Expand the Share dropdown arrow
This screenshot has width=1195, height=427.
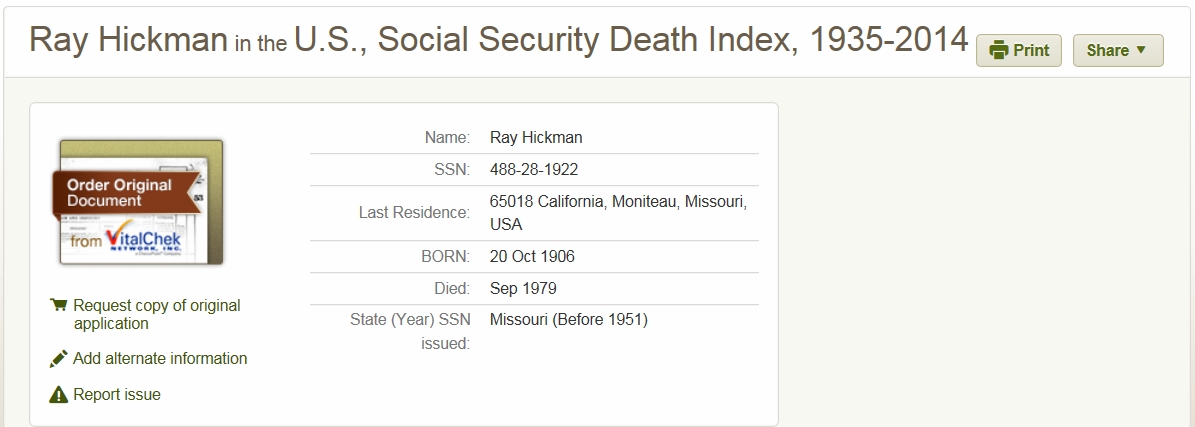coord(1141,51)
